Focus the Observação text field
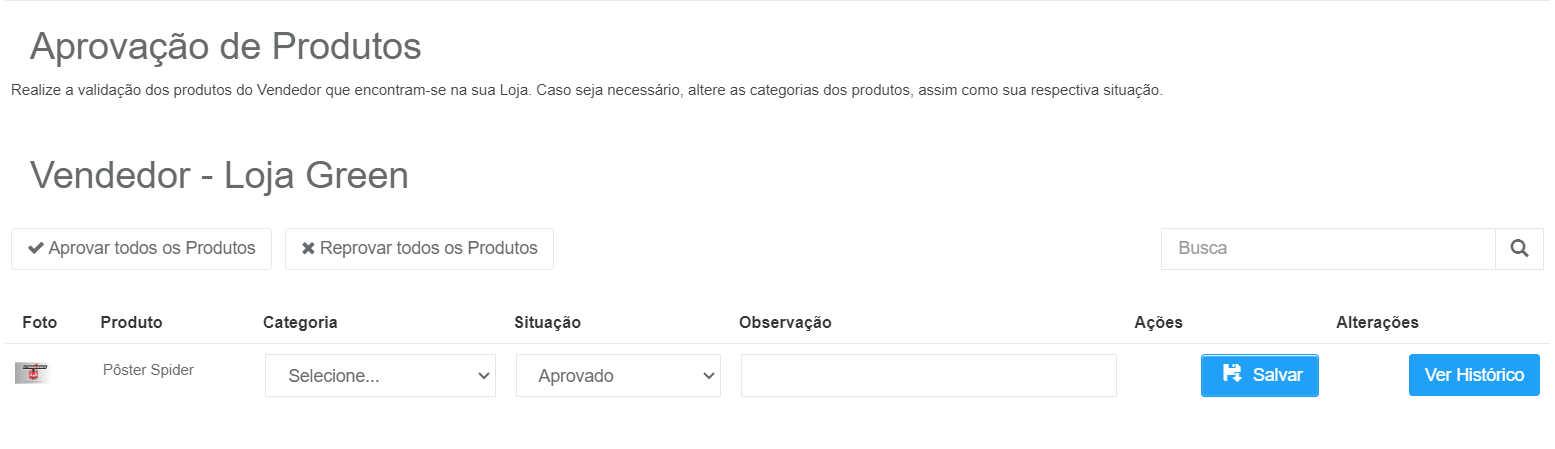Screen dimensions: 1555x449 pyautogui.click(x=928, y=376)
